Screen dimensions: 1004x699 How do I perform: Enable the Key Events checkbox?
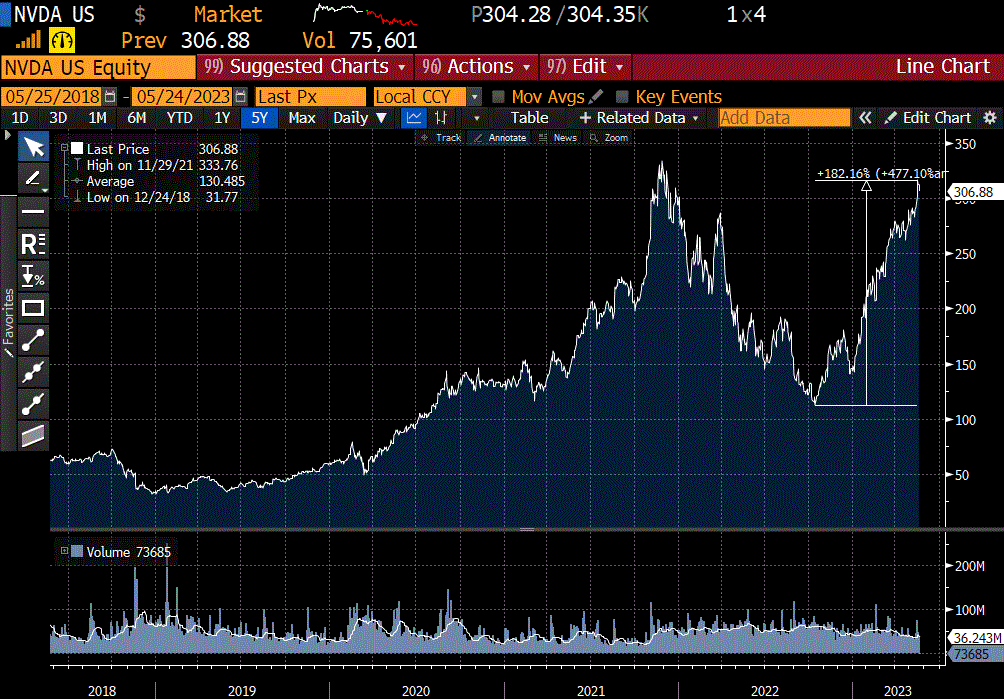point(621,97)
